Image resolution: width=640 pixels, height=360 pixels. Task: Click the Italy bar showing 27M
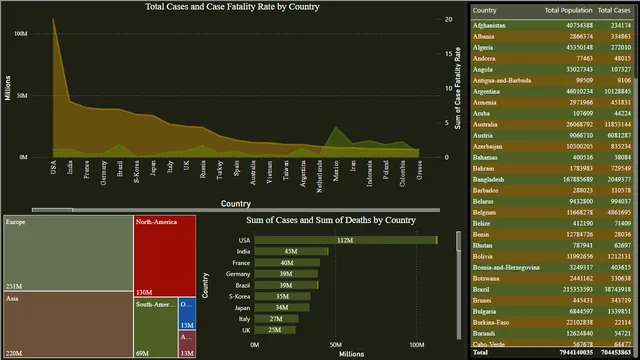tap(276, 319)
